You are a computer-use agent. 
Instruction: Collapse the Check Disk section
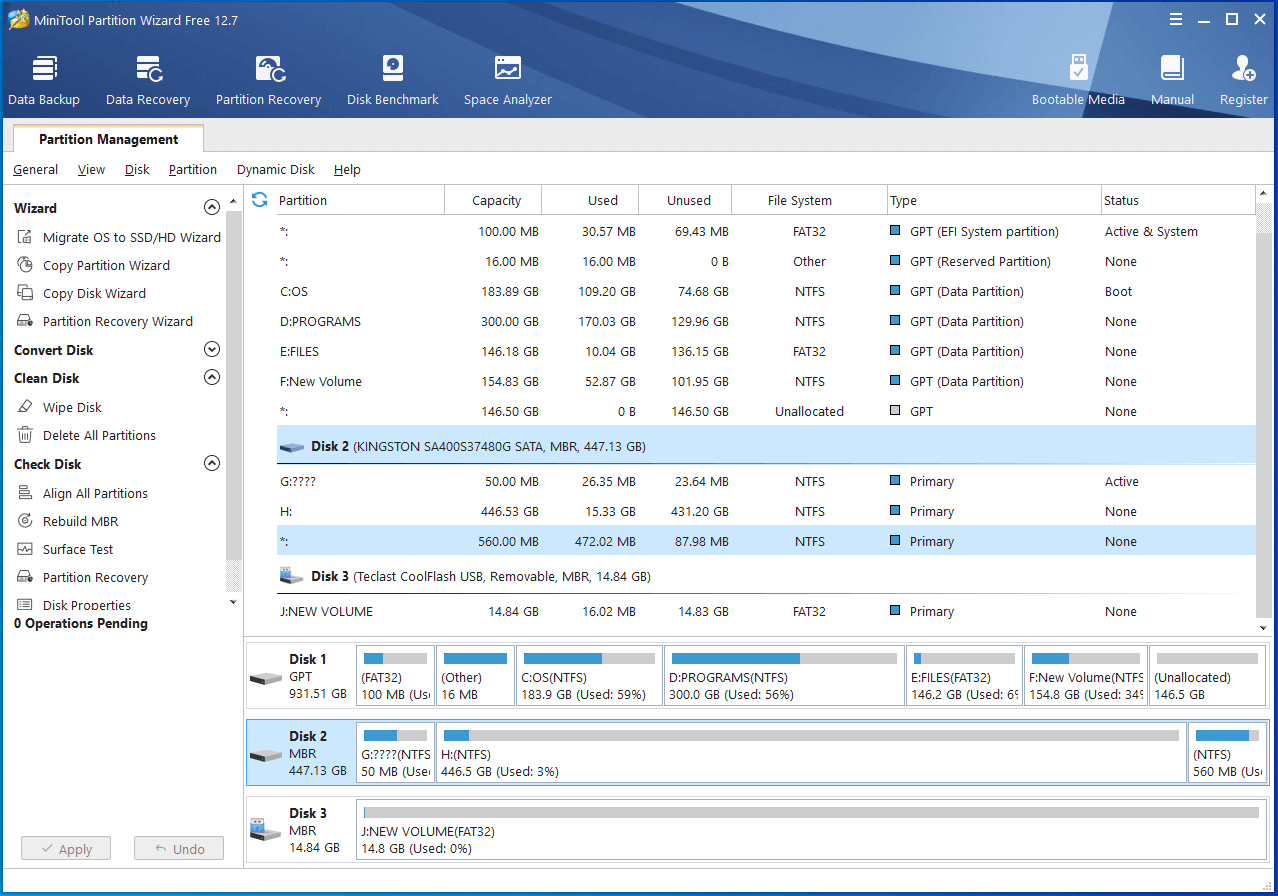[211, 464]
